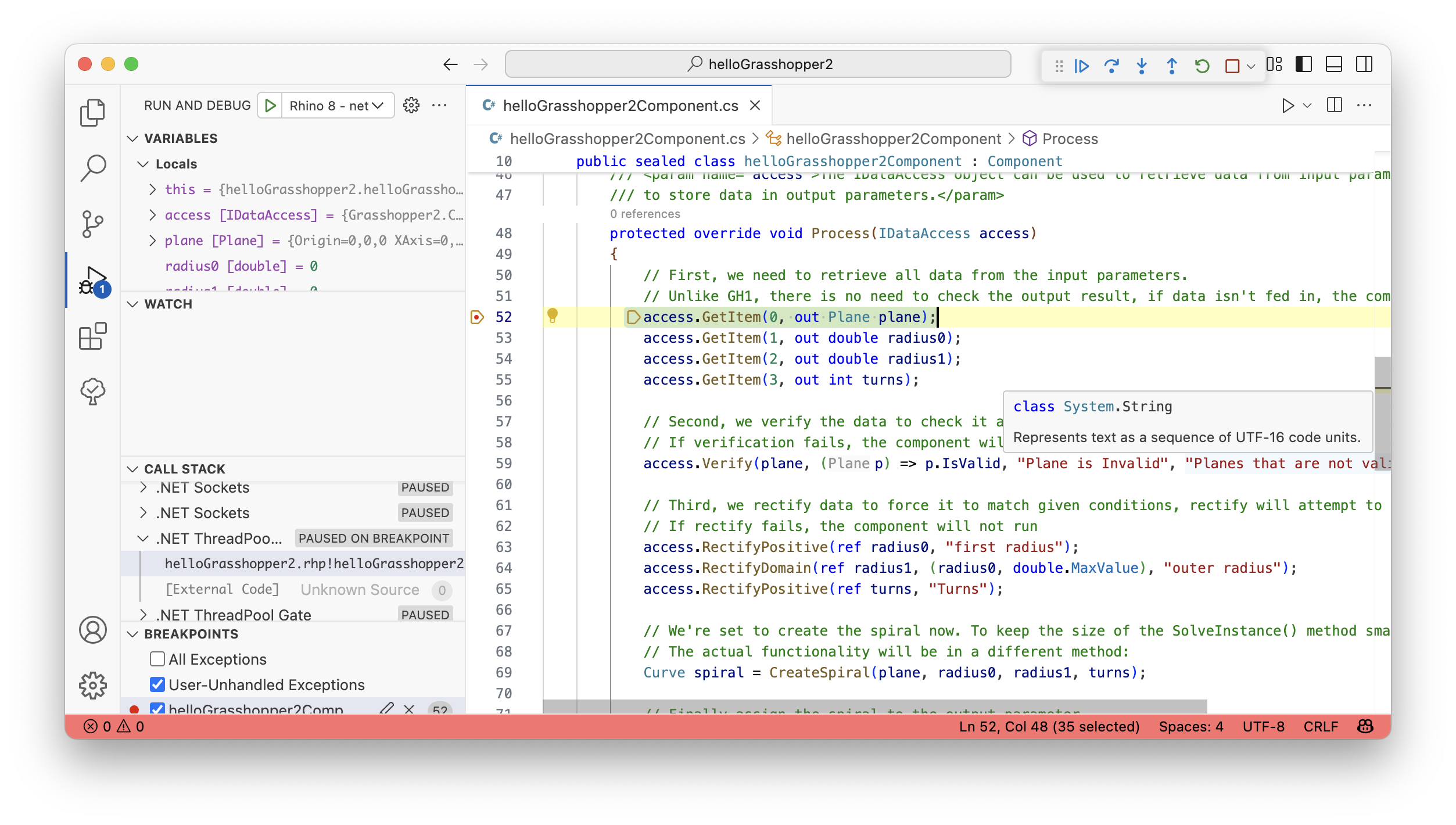Image resolution: width=1456 pixels, height=825 pixels.
Task: Click the debug Restart icon
Action: [1202, 66]
